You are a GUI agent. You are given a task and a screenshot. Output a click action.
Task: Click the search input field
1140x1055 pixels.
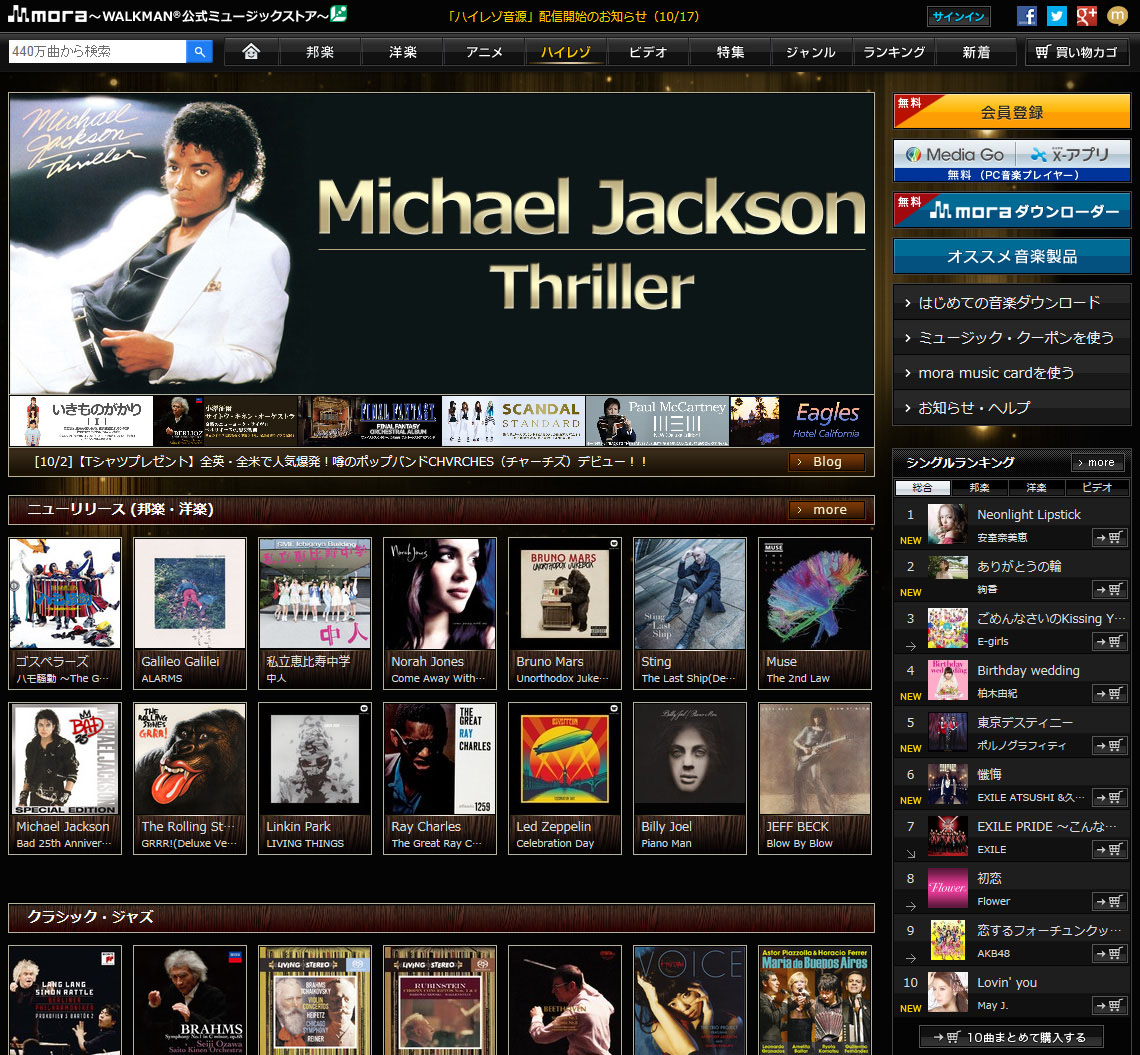click(97, 52)
